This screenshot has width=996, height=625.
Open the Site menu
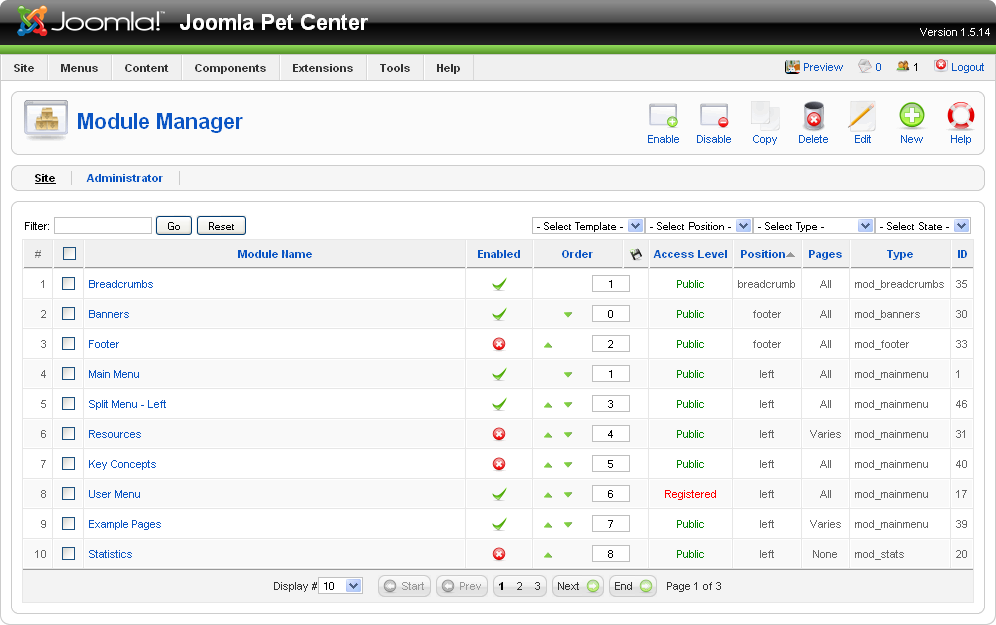[x=24, y=68]
